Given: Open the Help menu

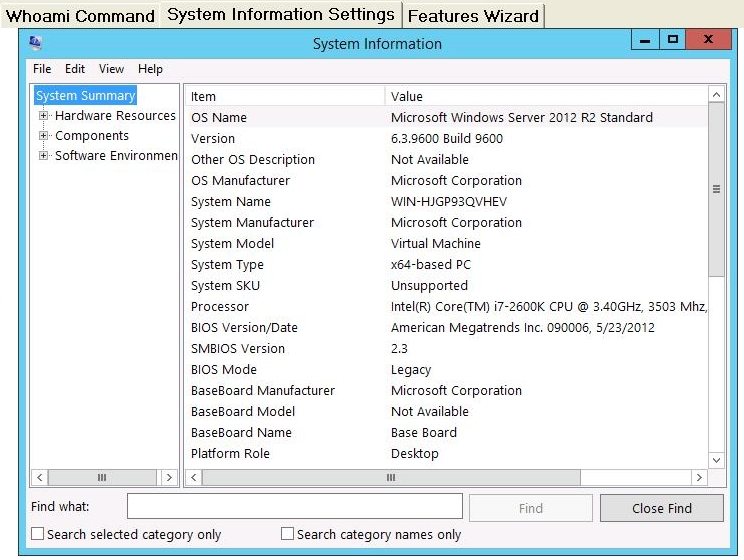Looking at the screenshot, I should (150, 69).
